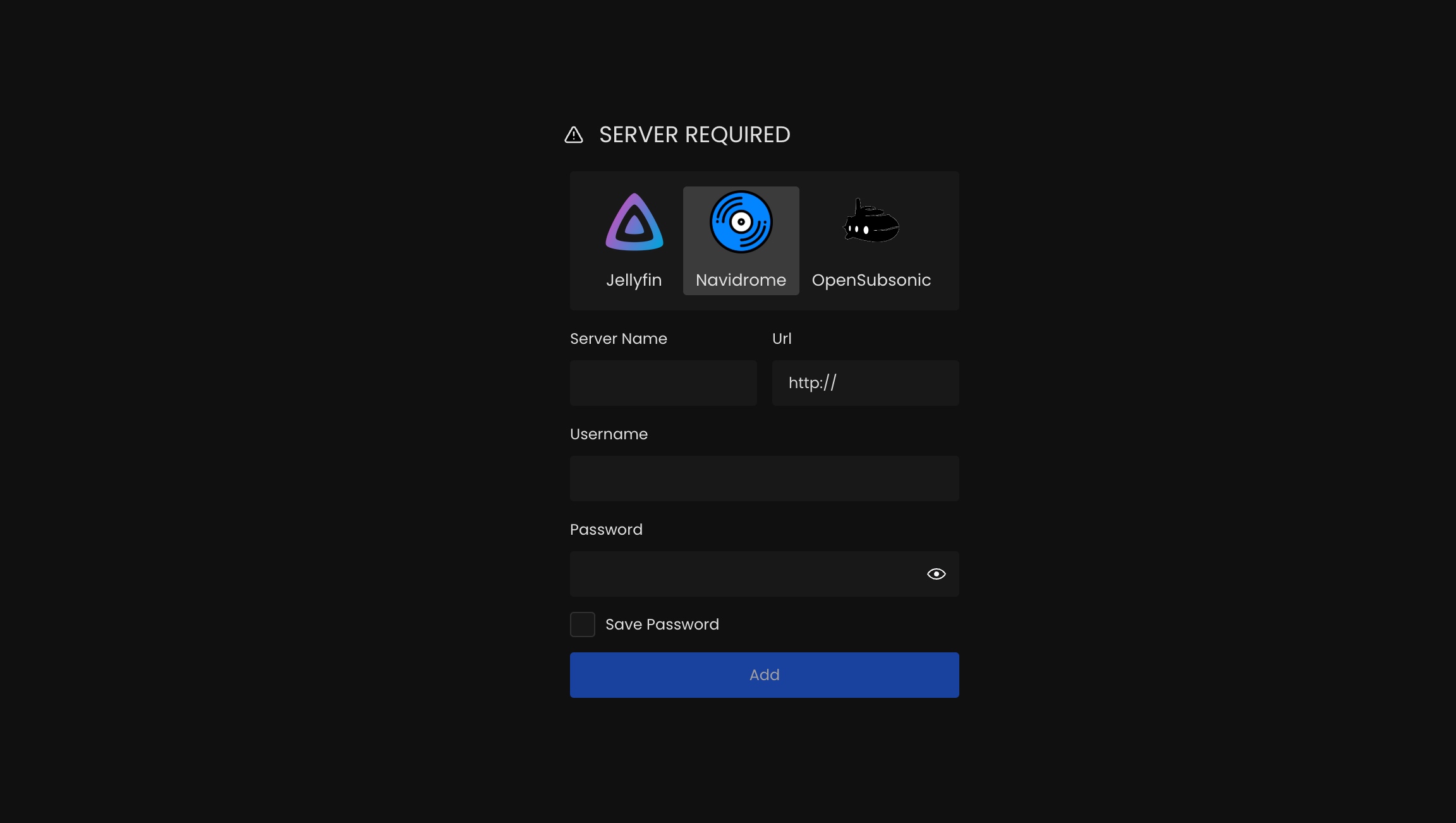
Task: Select the Navidrome server type
Action: 741,240
